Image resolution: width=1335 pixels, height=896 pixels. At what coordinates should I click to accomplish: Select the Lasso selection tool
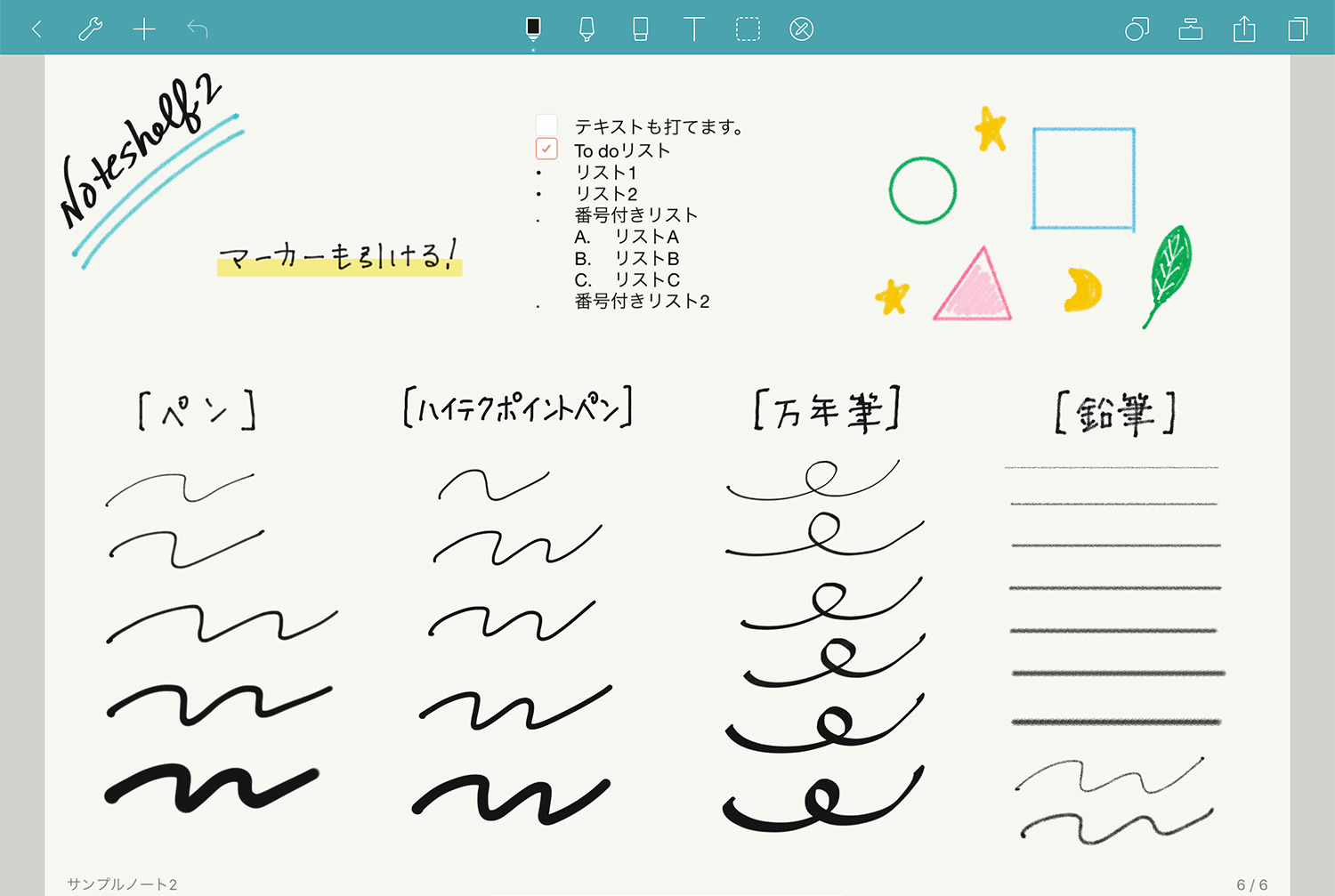pyautogui.click(x=748, y=29)
